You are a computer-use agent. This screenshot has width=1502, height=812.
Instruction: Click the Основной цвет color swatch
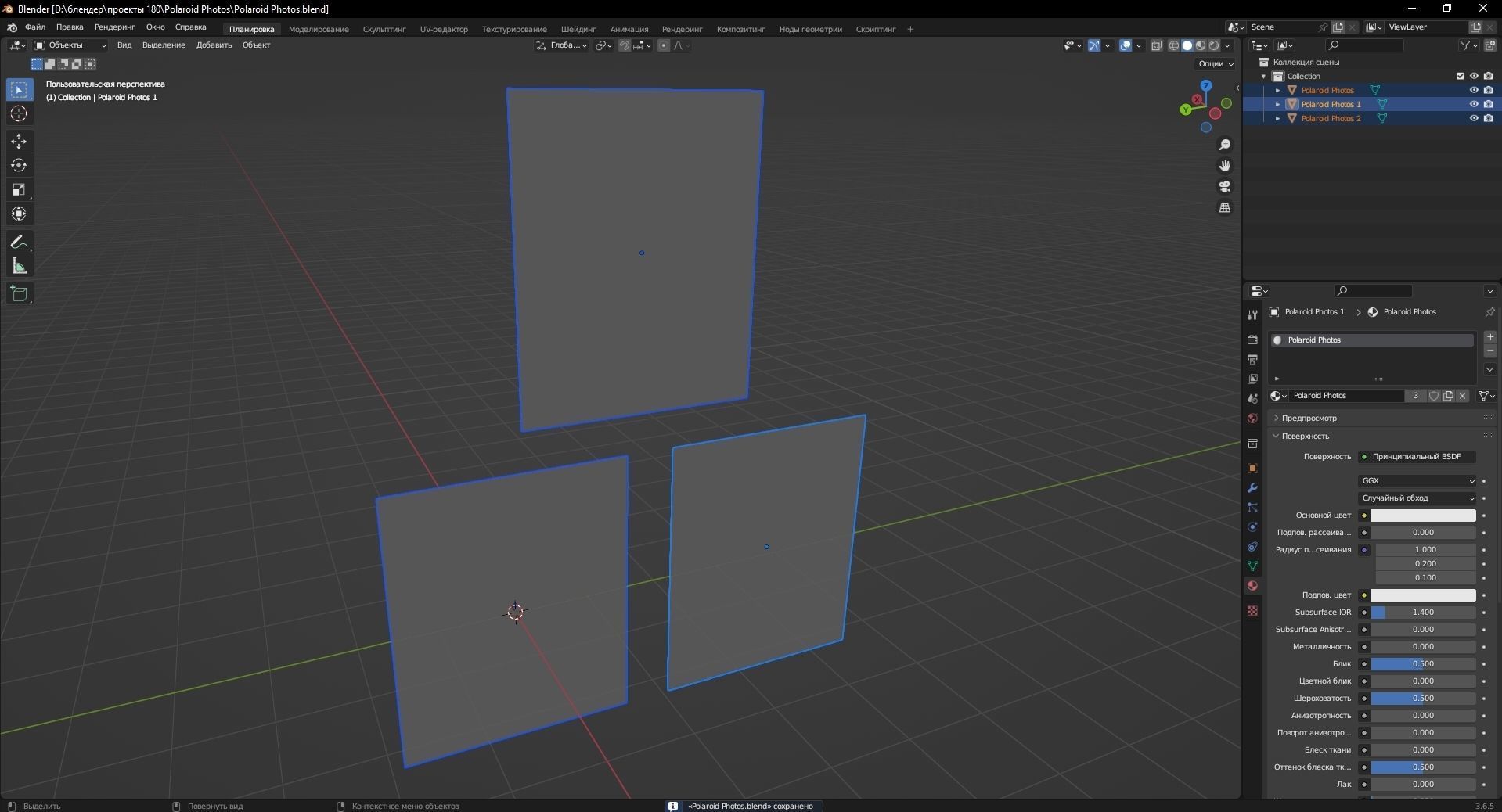point(1423,516)
